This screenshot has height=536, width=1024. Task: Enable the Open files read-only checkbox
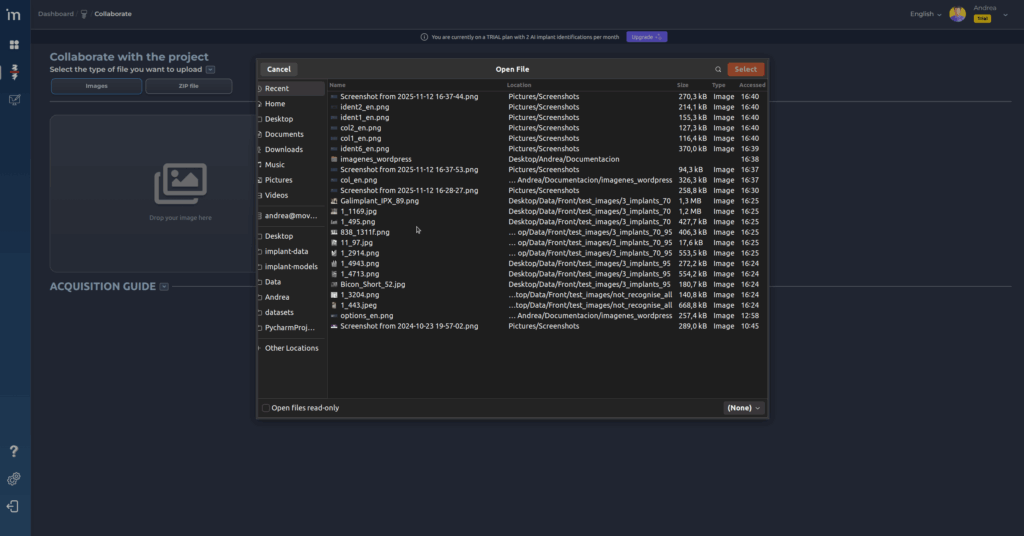click(x=266, y=408)
